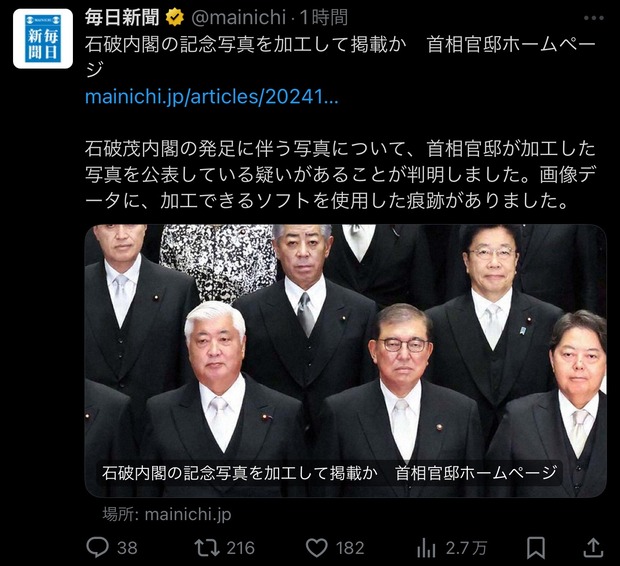Click the image caption overlay text
Screen dimensions: 620x566
(329, 473)
